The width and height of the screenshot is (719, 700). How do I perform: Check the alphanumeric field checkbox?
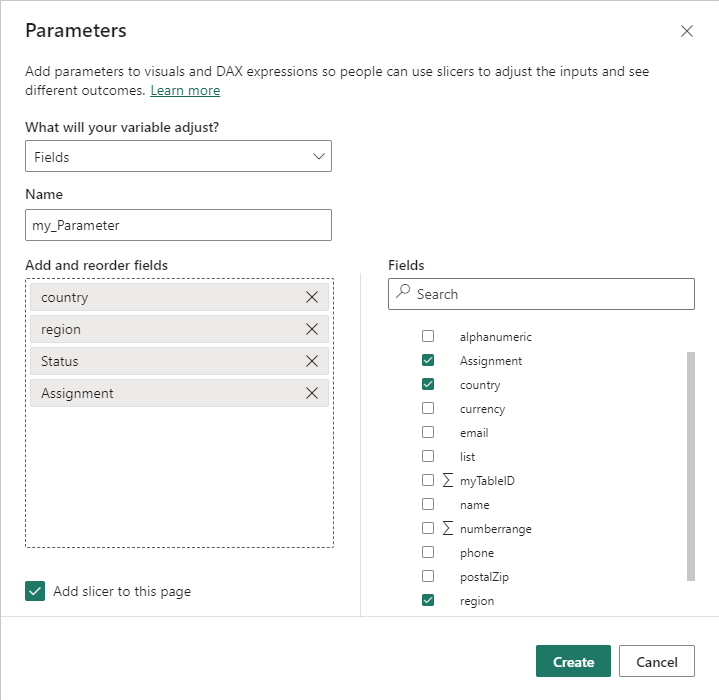coord(428,337)
